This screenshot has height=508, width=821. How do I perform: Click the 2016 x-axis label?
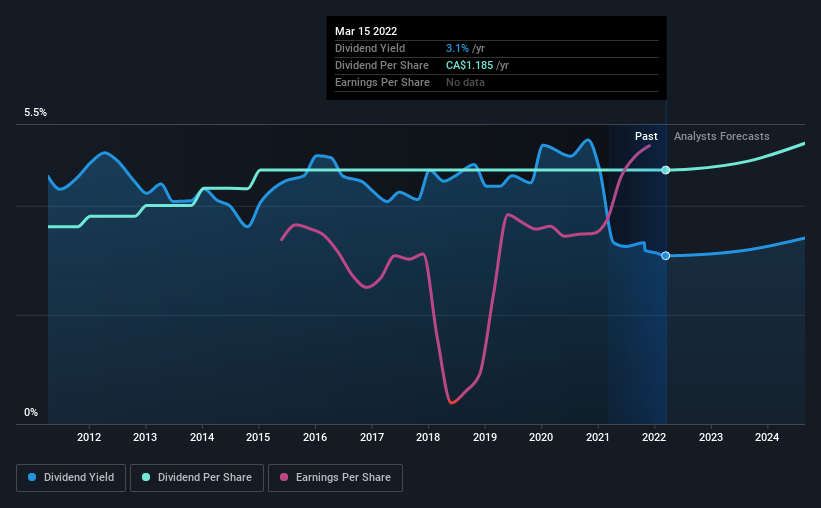pyautogui.click(x=315, y=437)
